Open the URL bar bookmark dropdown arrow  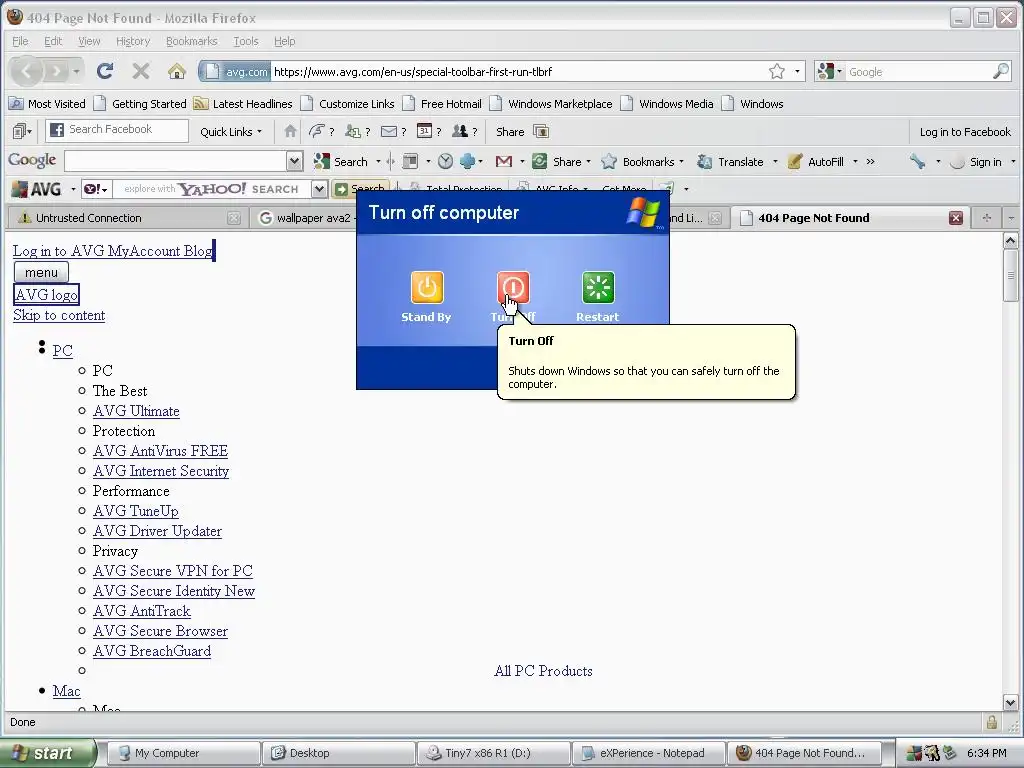tap(797, 71)
